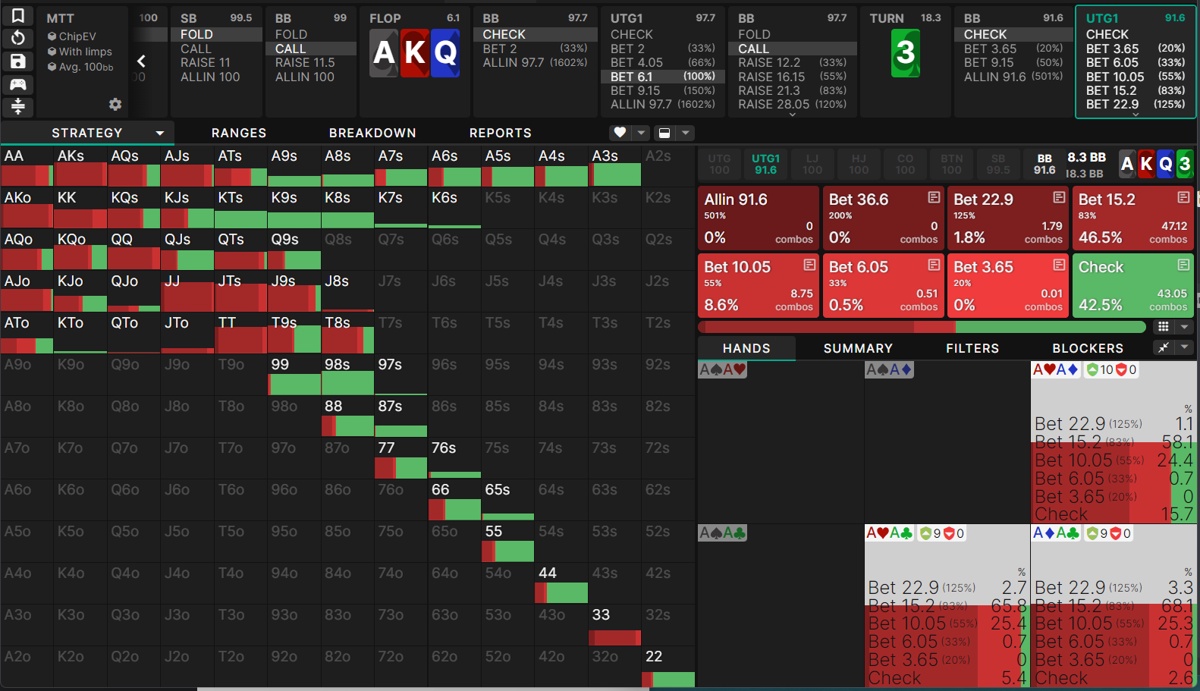The image size is (1200, 691).
Task: Select UTG1 position in the player bar
Action: (765, 164)
